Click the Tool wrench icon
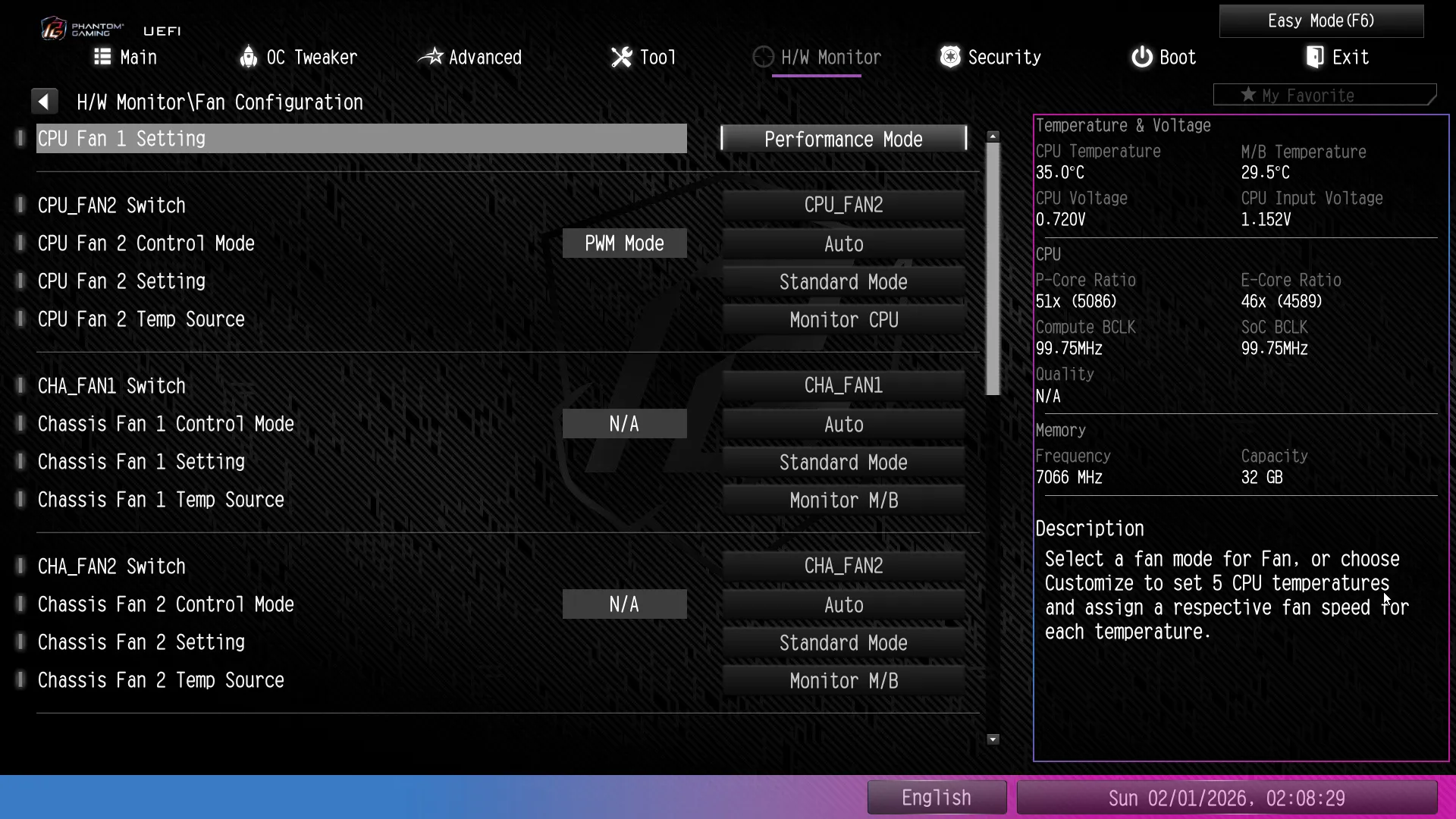The image size is (1456, 819). point(621,57)
